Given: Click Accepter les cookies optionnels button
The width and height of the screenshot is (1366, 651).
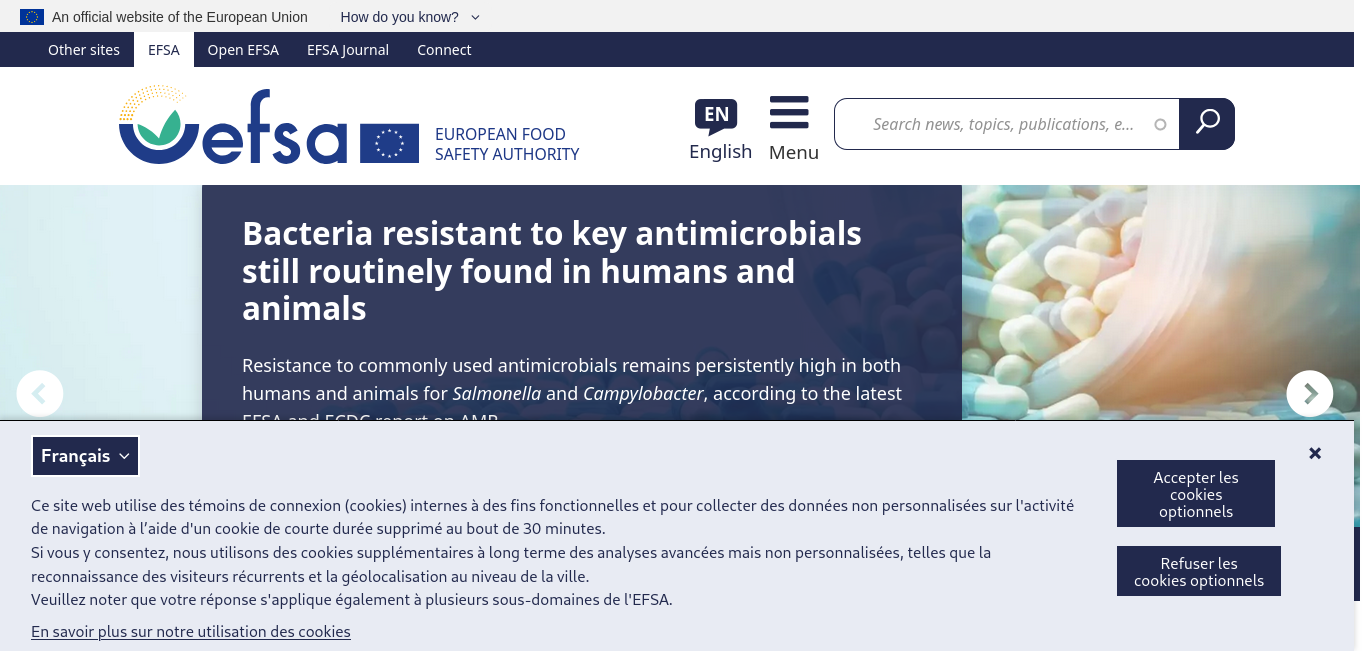Looking at the screenshot, I should click(x=1196, y=494).
